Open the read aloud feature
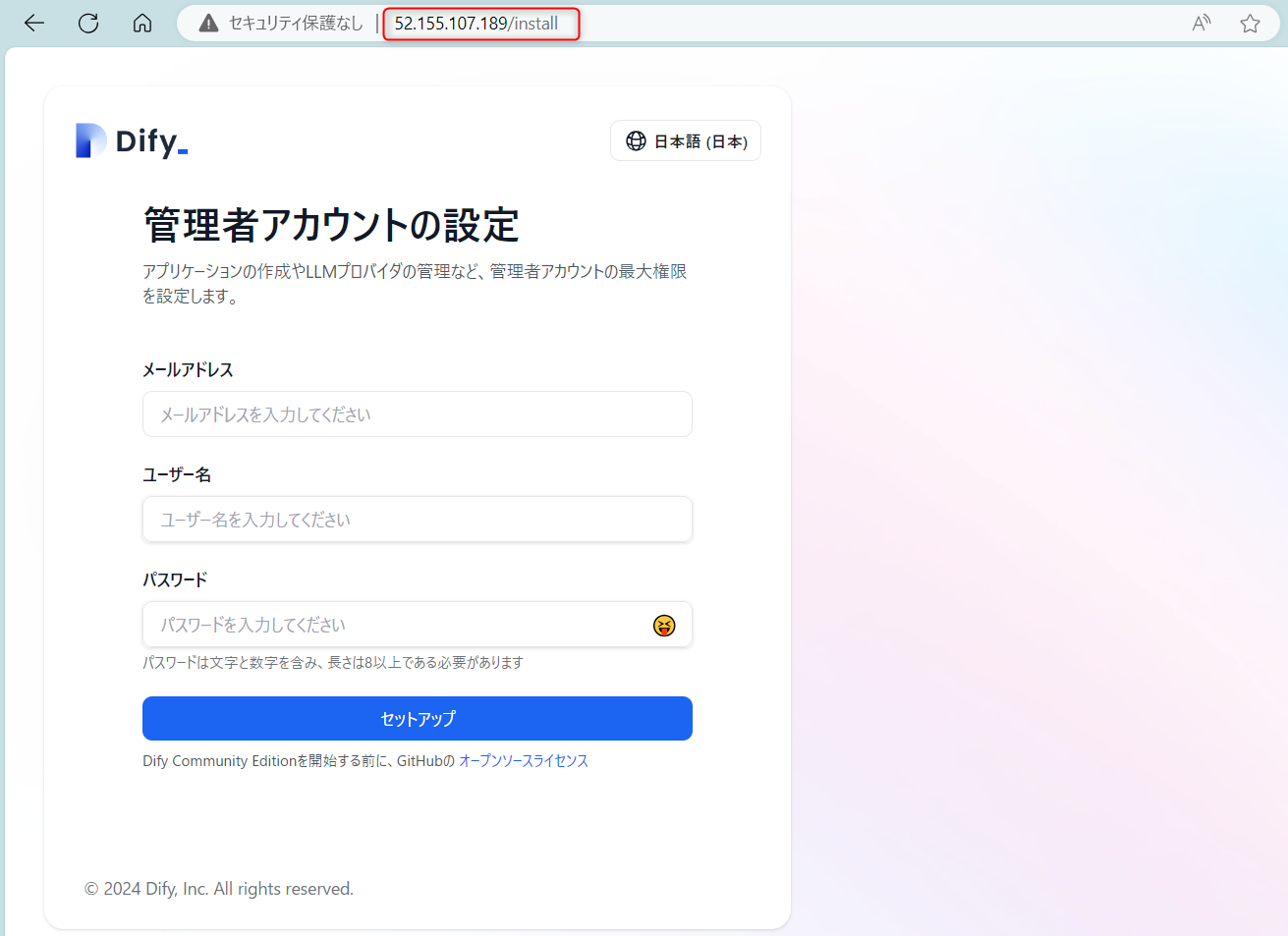 [x=1201, y=22]
